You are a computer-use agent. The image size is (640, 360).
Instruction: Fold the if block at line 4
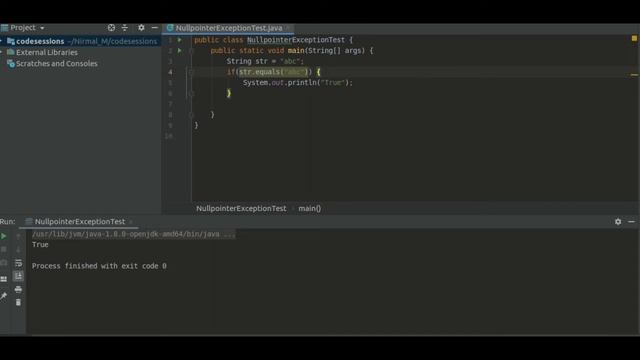click(x=191, y=72)
